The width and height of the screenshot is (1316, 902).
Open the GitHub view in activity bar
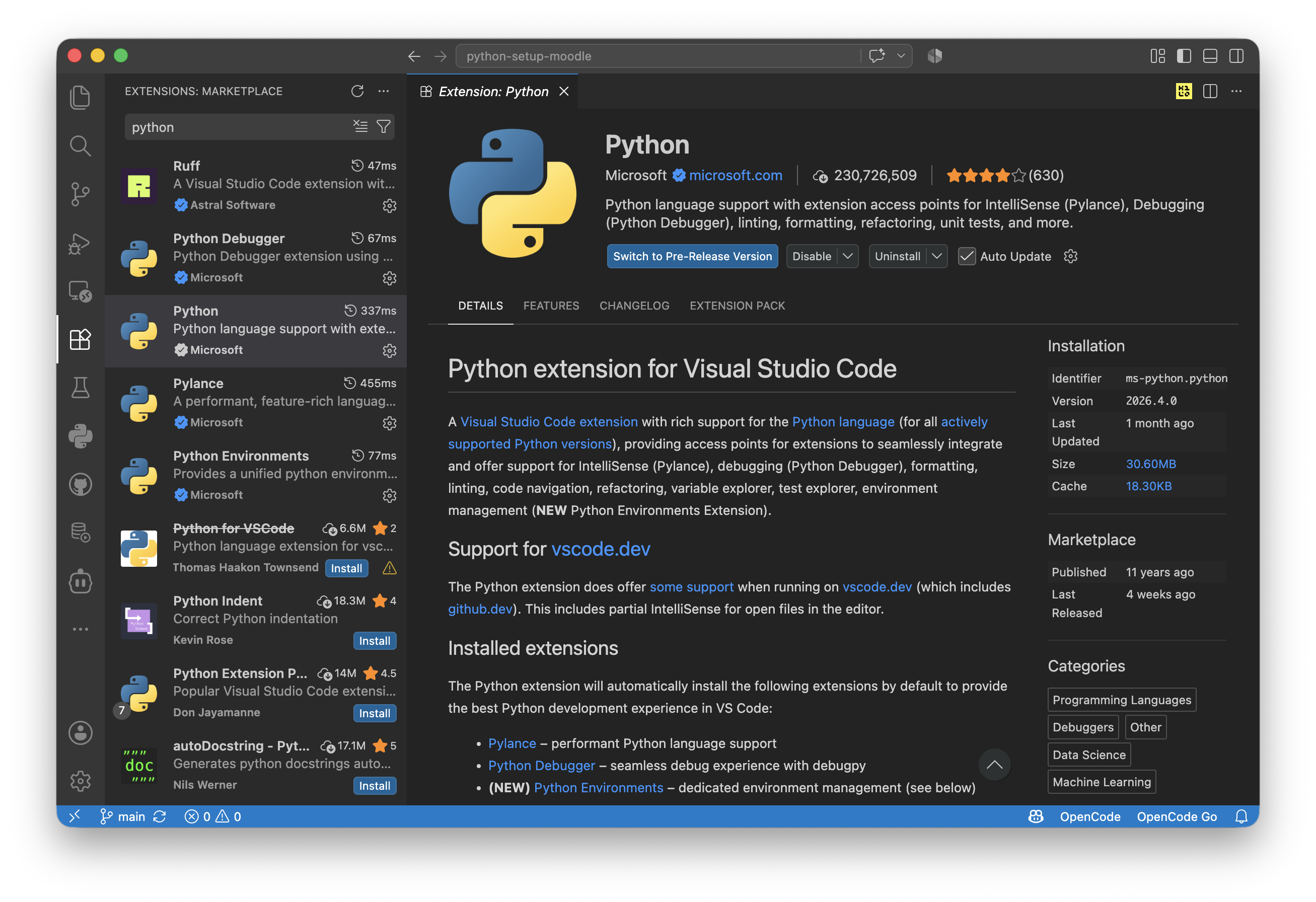click(80, 485)
